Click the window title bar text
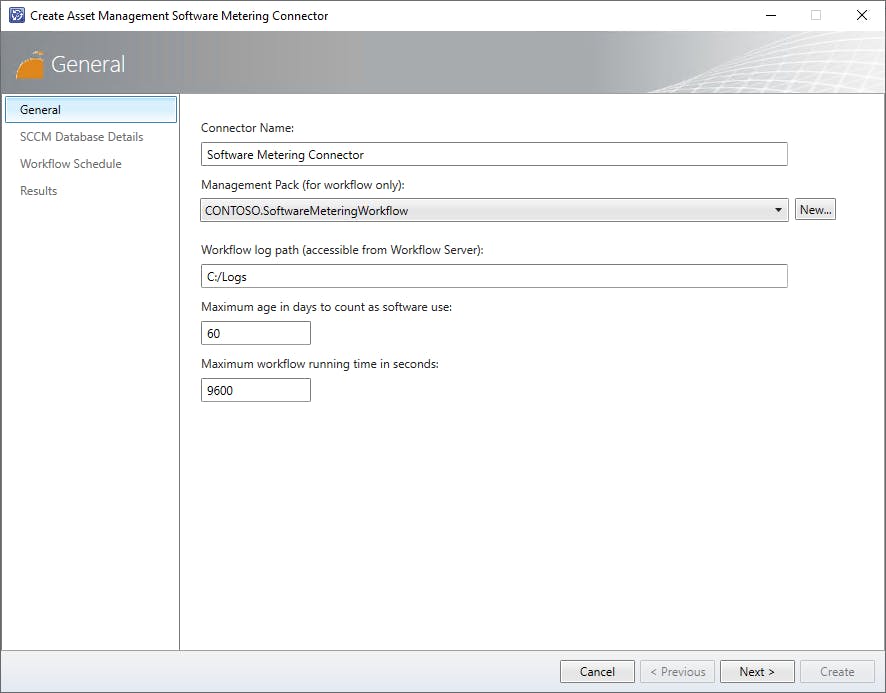 click(180, 16)
